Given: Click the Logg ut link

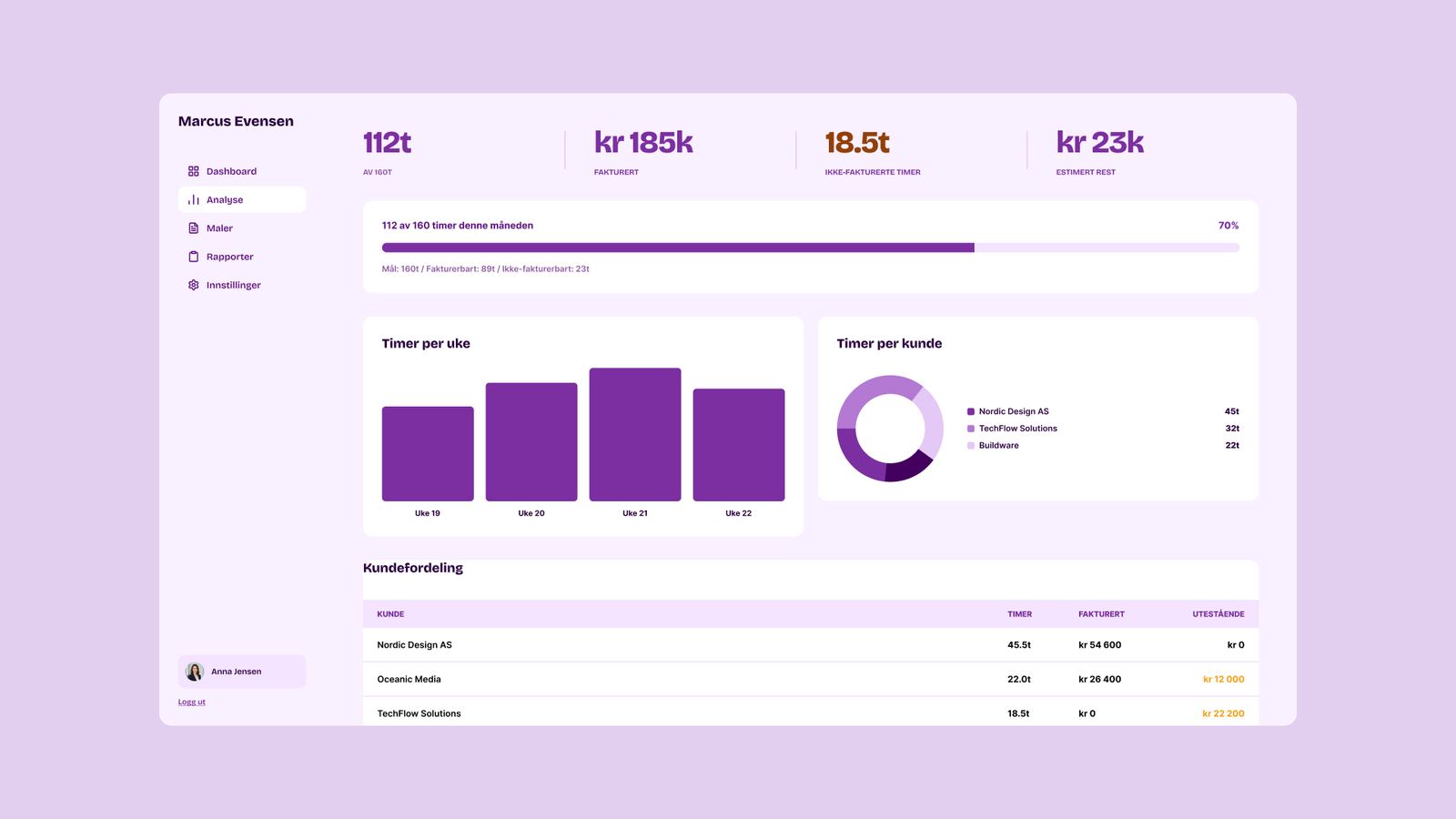Looking at the screenshot, I should [x=192, y=702].
